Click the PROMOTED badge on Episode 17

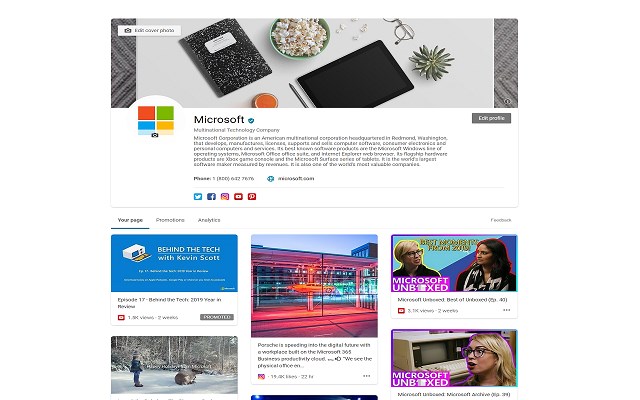[x=217, y=317]
